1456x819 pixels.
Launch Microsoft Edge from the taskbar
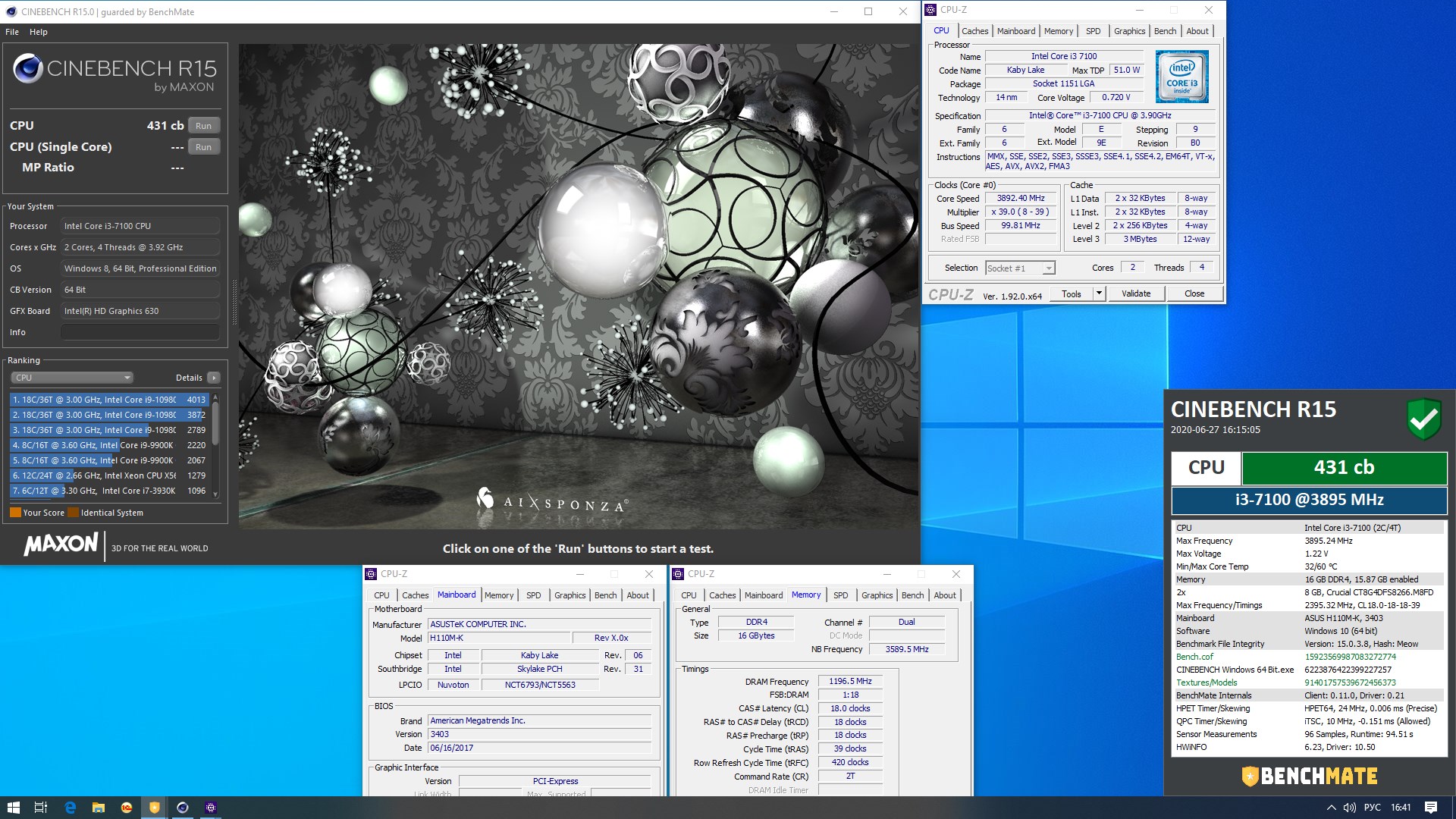pos(70,808)
